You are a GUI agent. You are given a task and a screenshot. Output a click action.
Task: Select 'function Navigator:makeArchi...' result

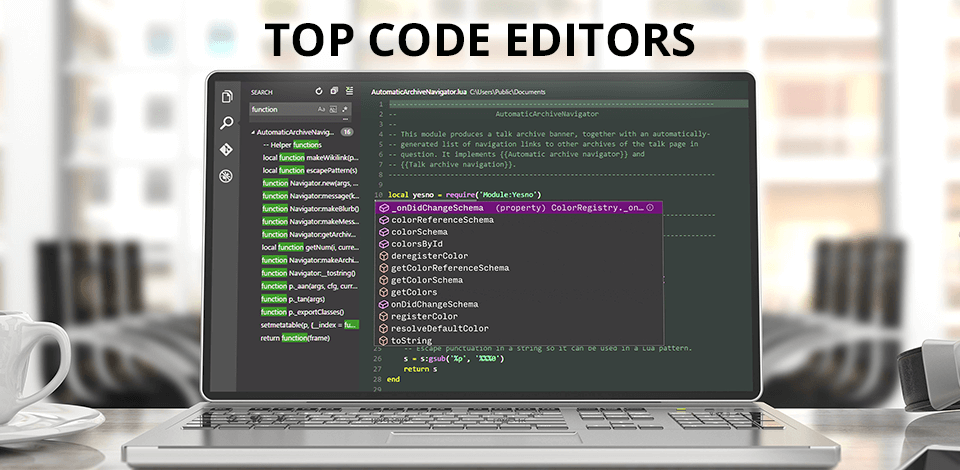[x=310, y=260]
